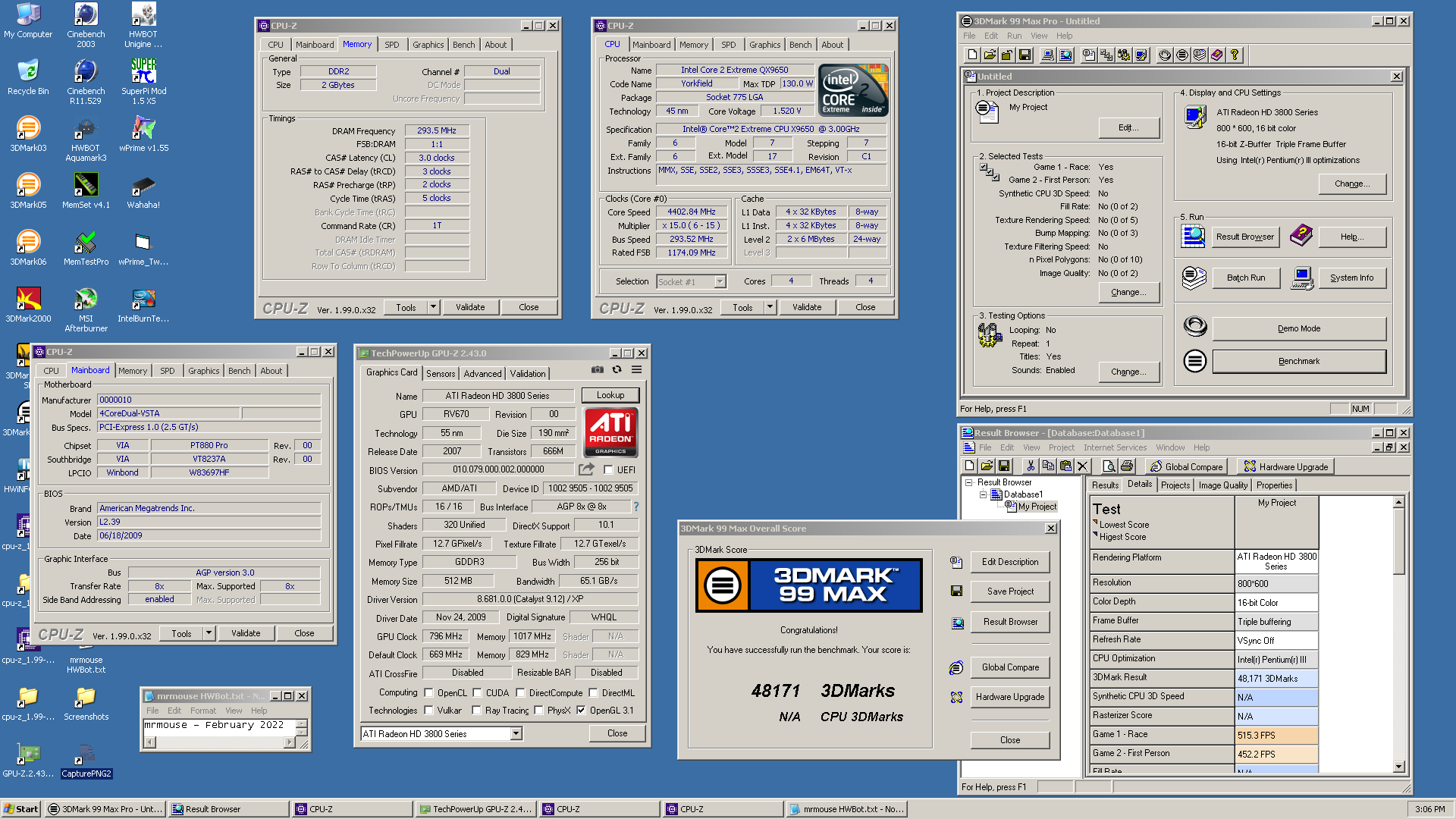1456x819 pixels.
Task: Open the Run menu in 3DMark 99 Max Pro
Action: [x=1014, y=36]
